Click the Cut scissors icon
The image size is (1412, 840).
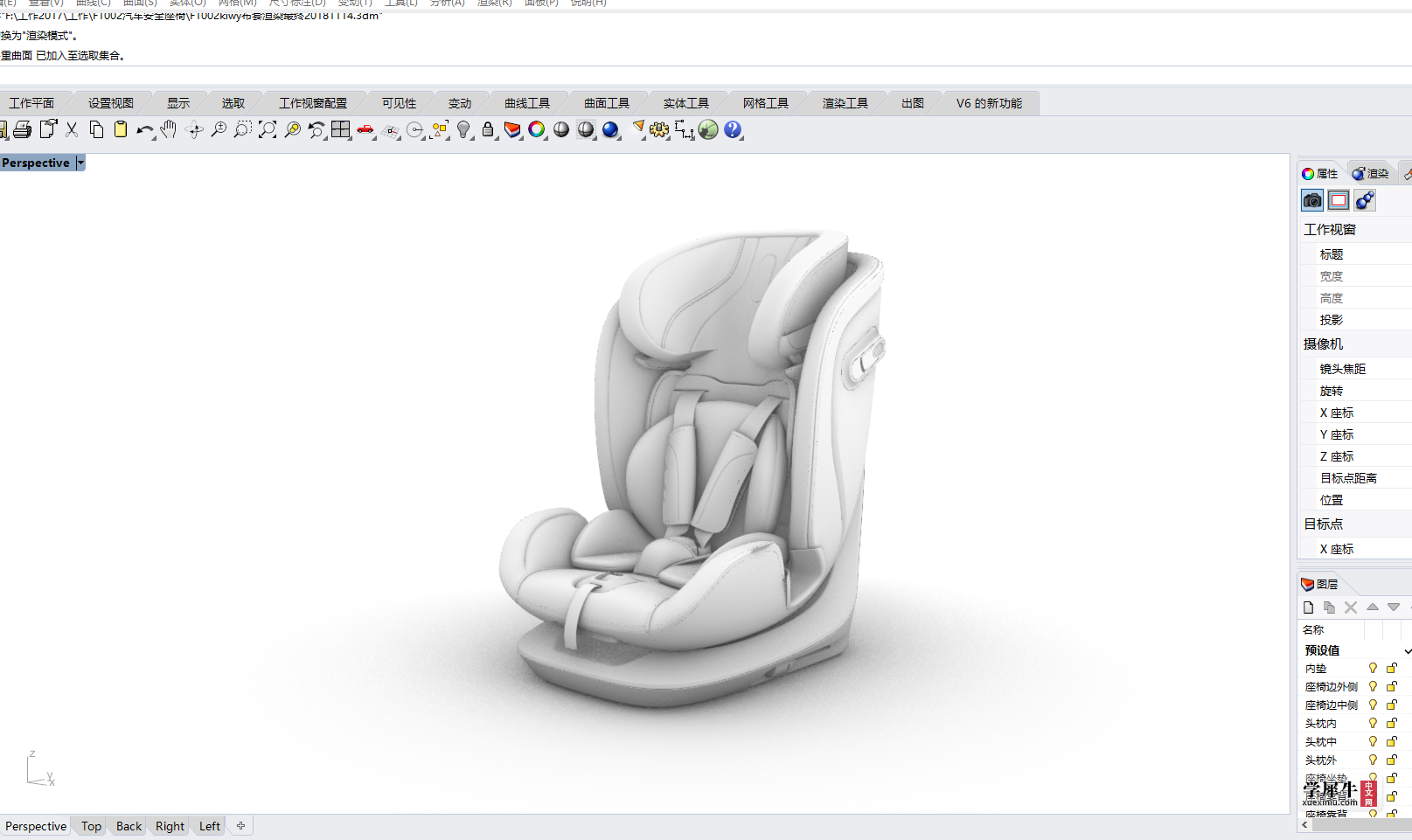pyautogui.click(x=72, y=130)
